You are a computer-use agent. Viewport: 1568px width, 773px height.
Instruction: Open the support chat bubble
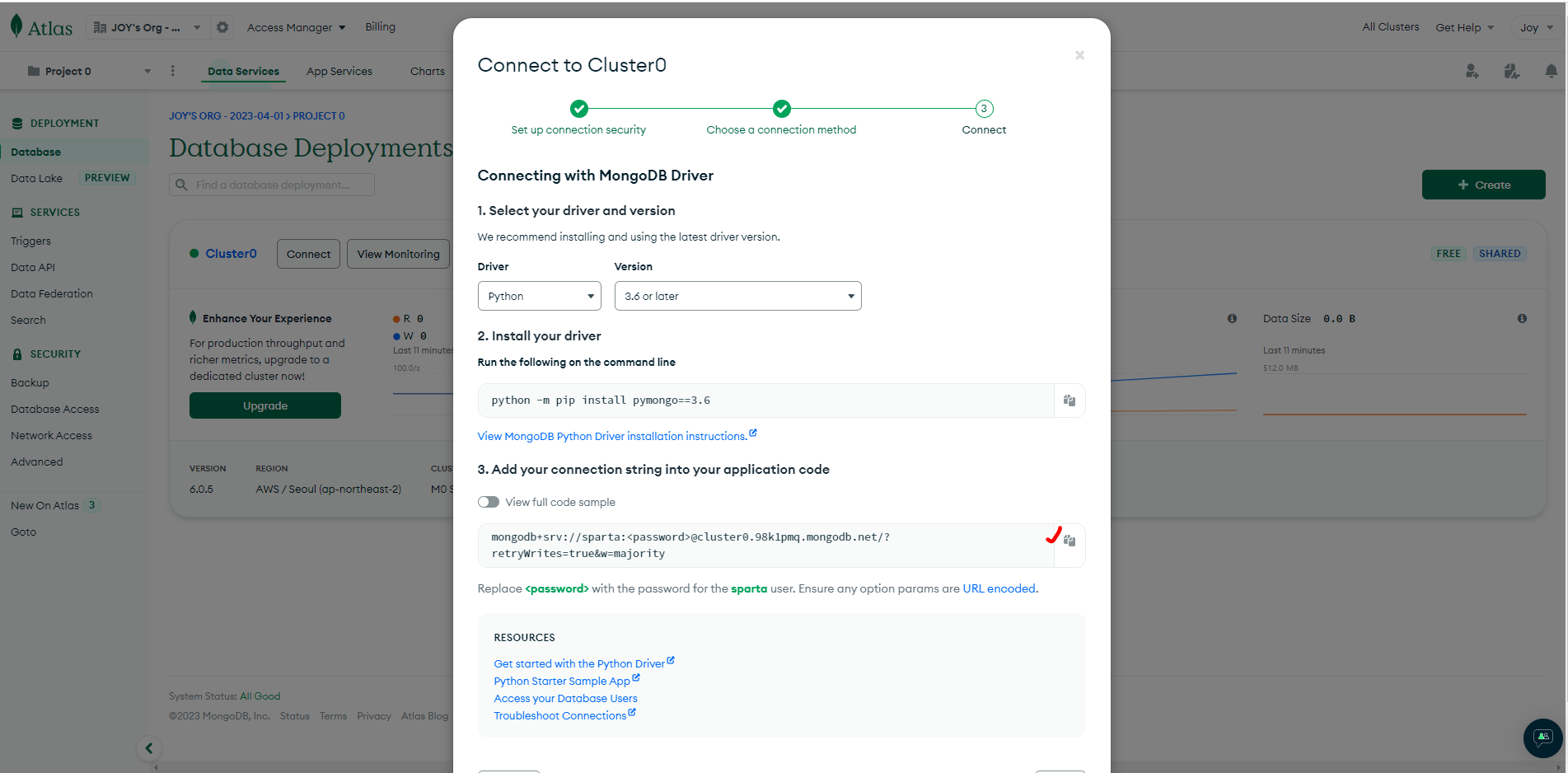(1542, 738)
